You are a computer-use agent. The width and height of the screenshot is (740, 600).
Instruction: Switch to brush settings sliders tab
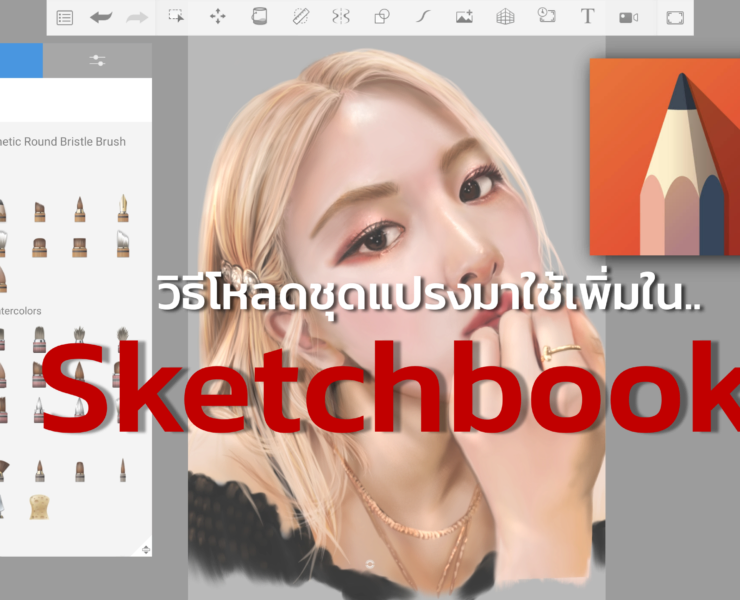97,60
